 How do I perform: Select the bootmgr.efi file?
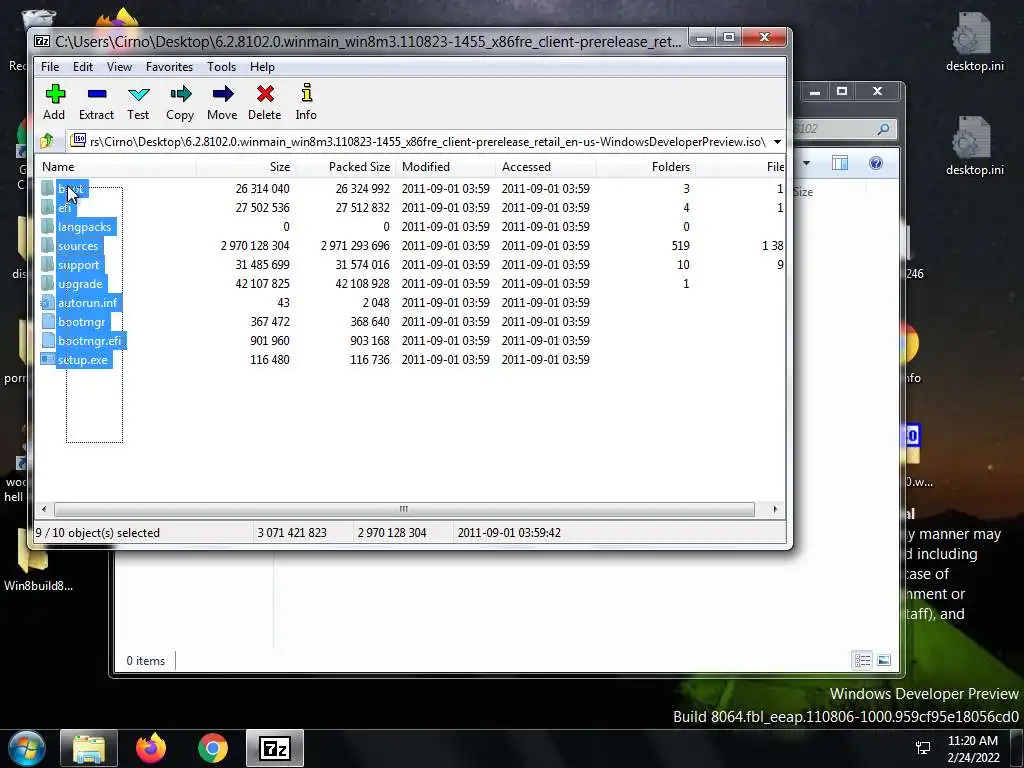point(90,341)
